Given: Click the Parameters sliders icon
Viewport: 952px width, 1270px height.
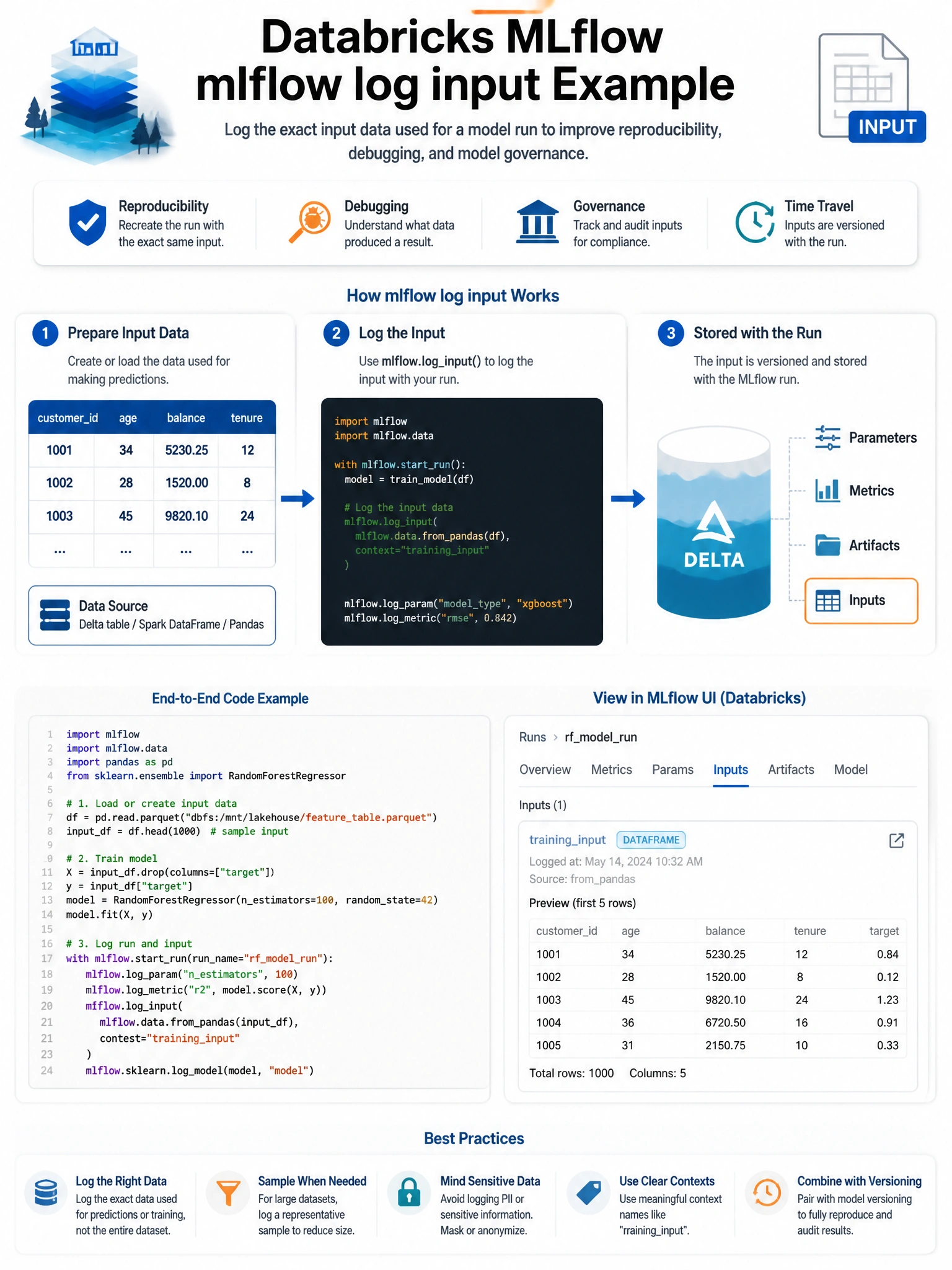Looking at the screenshot, I should [x=827, y=438].
